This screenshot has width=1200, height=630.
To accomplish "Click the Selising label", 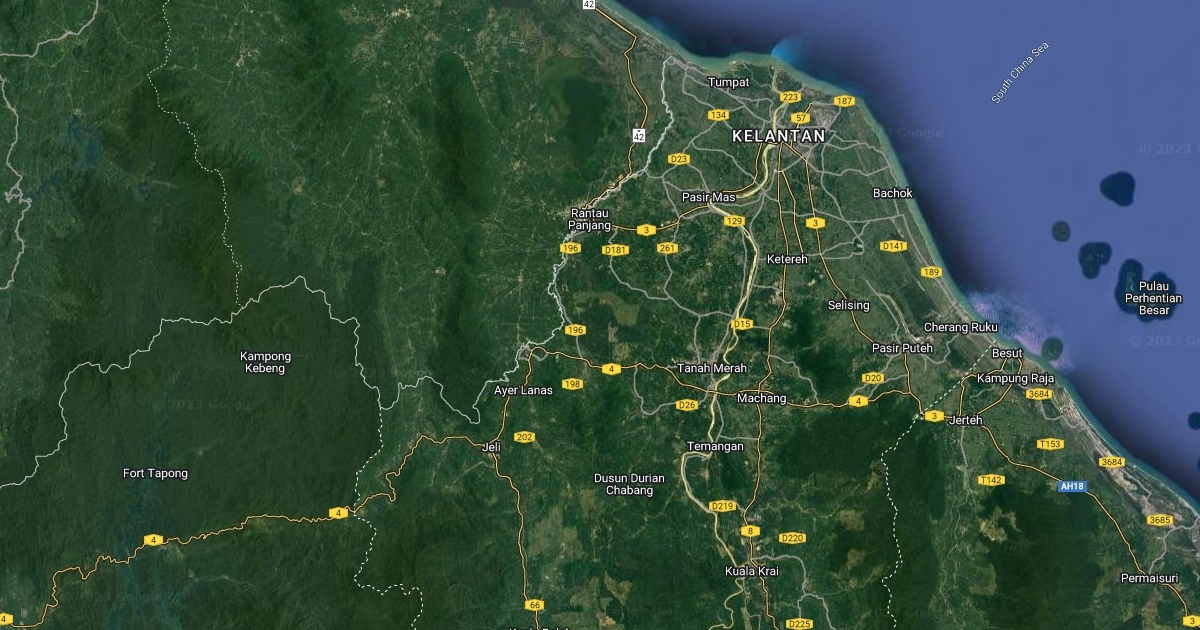I will 849,305.
